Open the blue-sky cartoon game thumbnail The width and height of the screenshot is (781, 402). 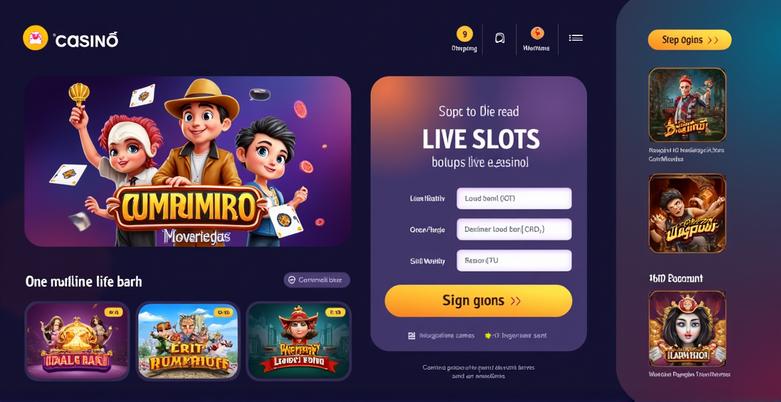pos(188,341)
